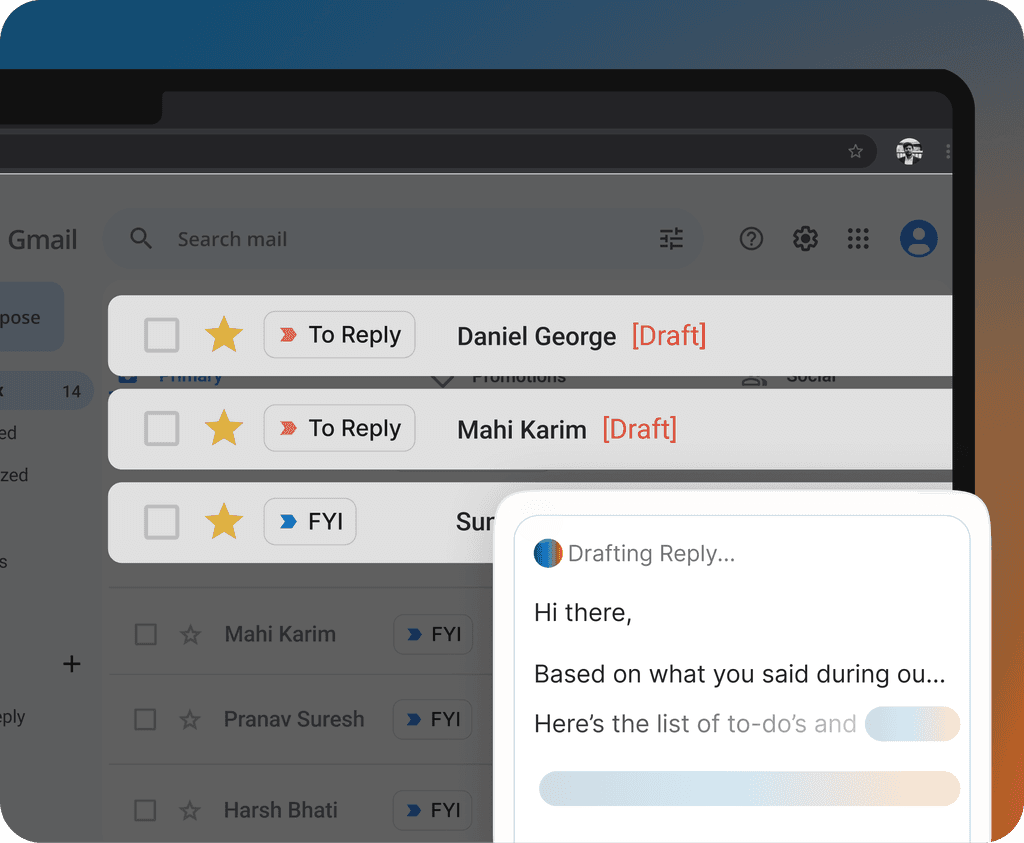Click To Reply label on Mahi Karim draft
The width and height of the screenshot is (1024, 843).
pyautogui.click(x=340, y=428)
